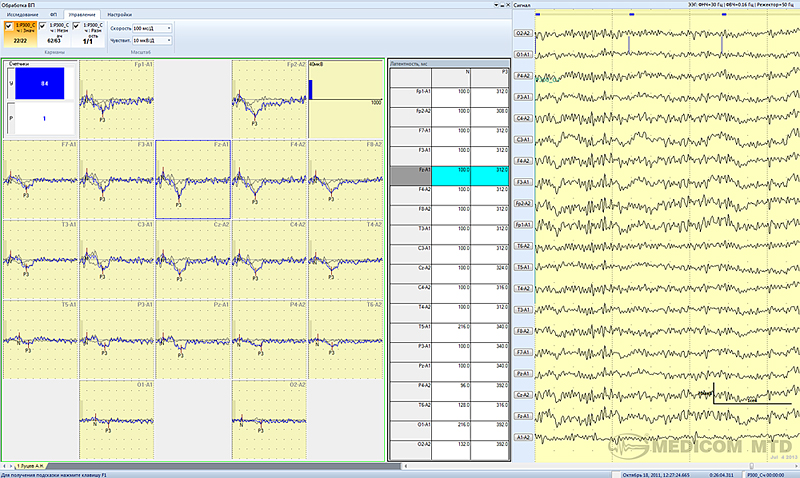Select the Fp1-A1 row header in latency table
Image resolution: width=800 pixels, height=478 pixels.
[411, 97]
